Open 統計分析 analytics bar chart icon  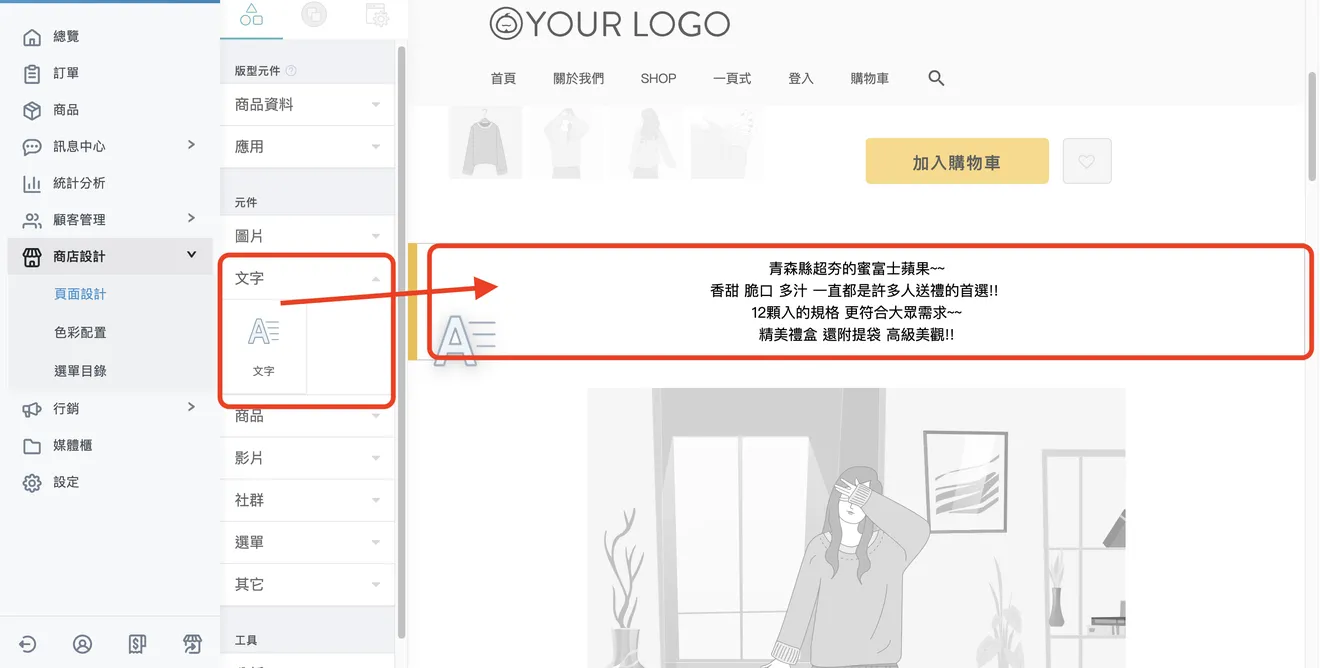coord(32,184)
